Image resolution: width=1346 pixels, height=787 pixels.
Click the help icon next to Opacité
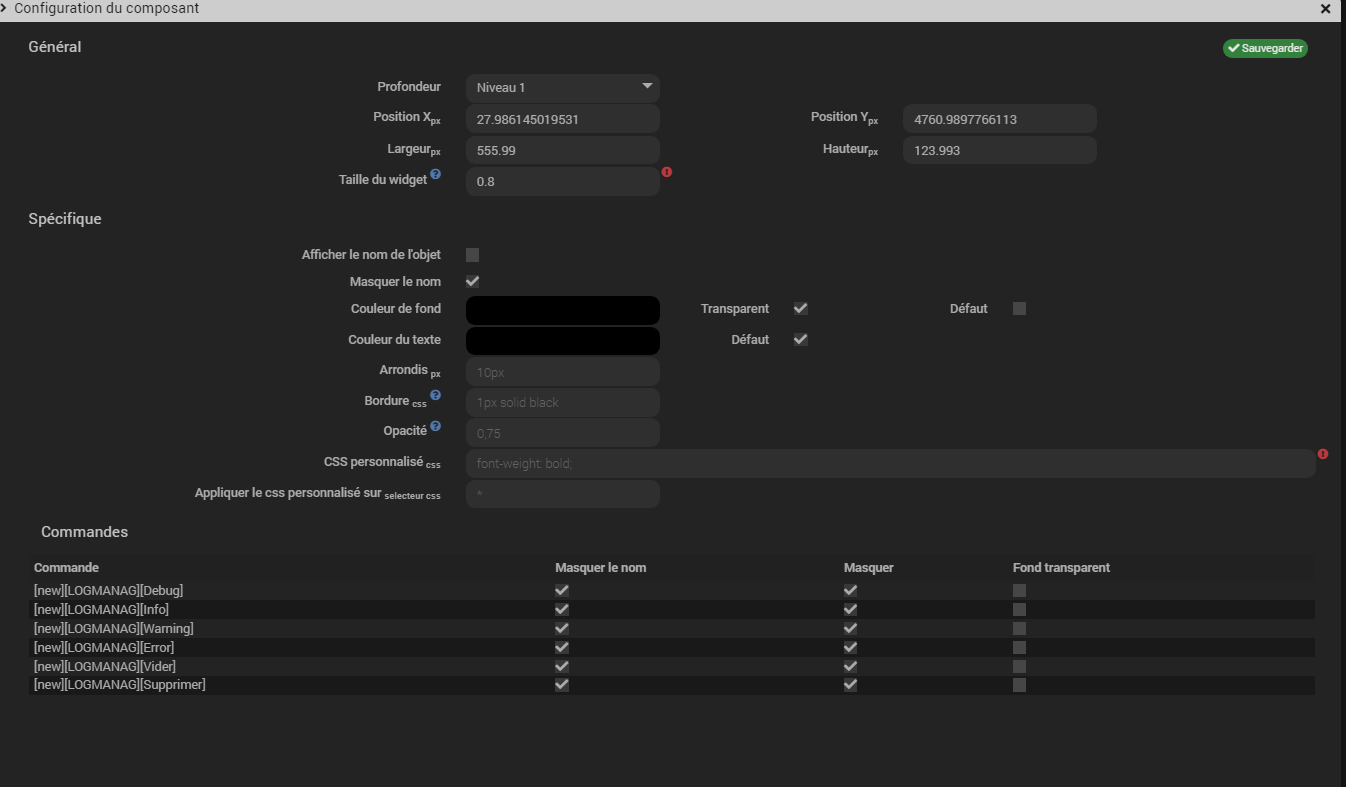coord(435,426)
